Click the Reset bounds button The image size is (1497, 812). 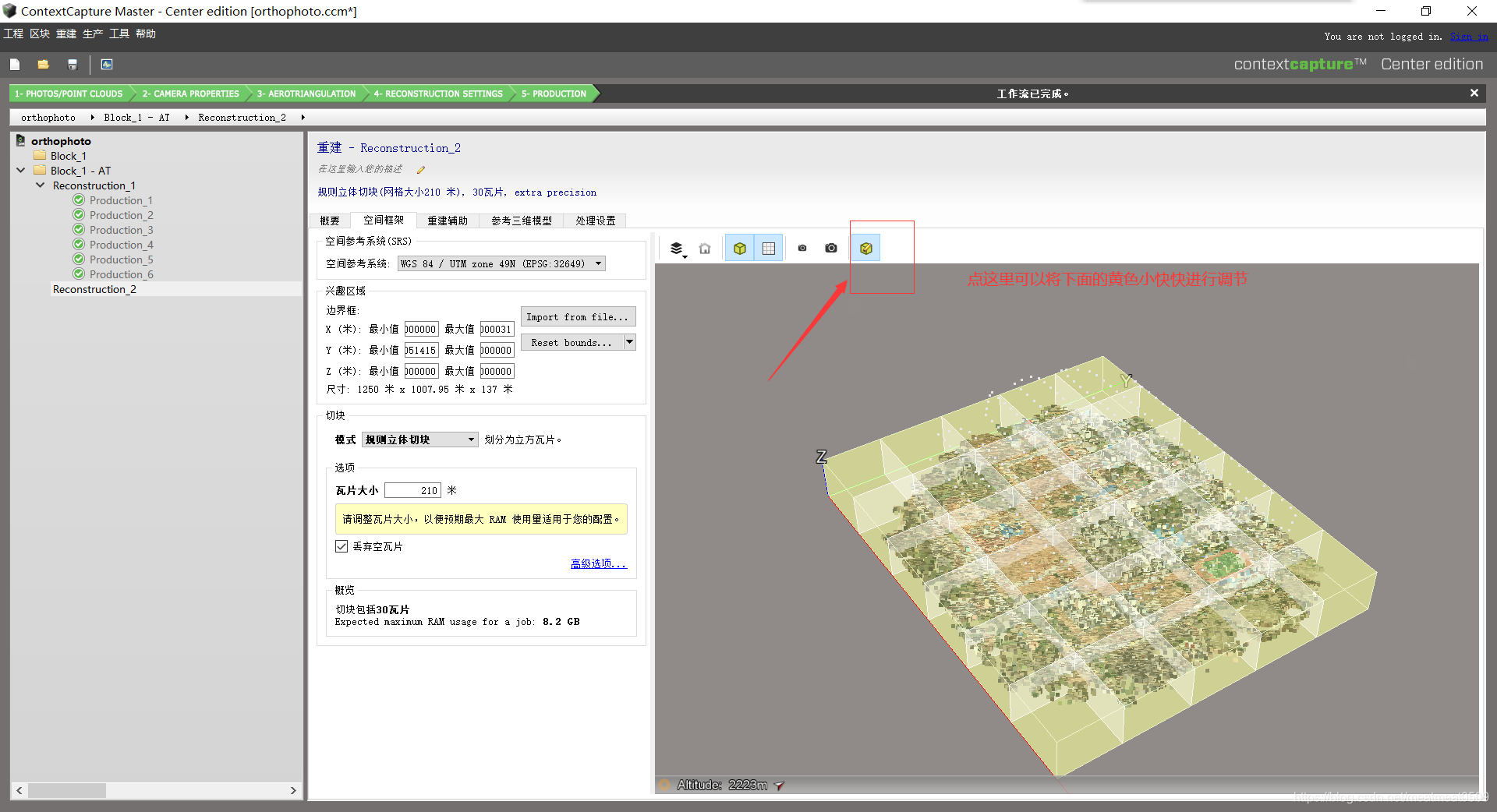coord(572,343)
